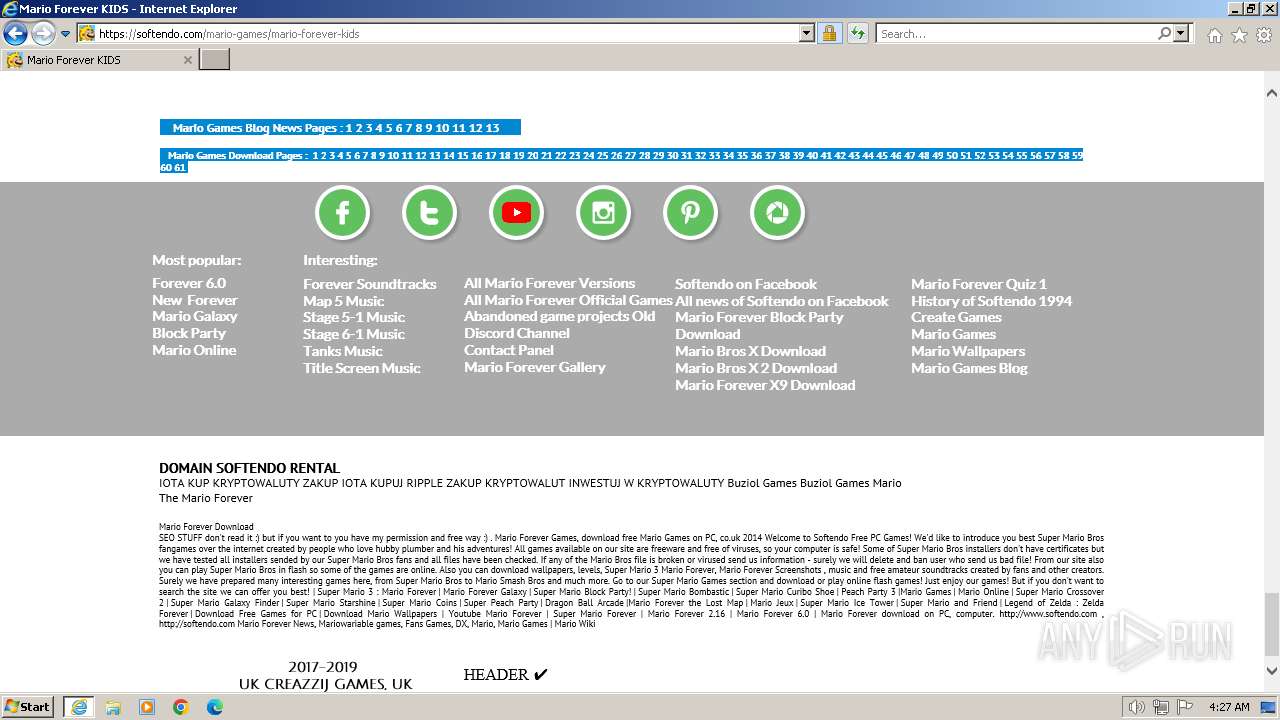Click the Search input box
The image size is (1280, 720).
(1016, 33)
